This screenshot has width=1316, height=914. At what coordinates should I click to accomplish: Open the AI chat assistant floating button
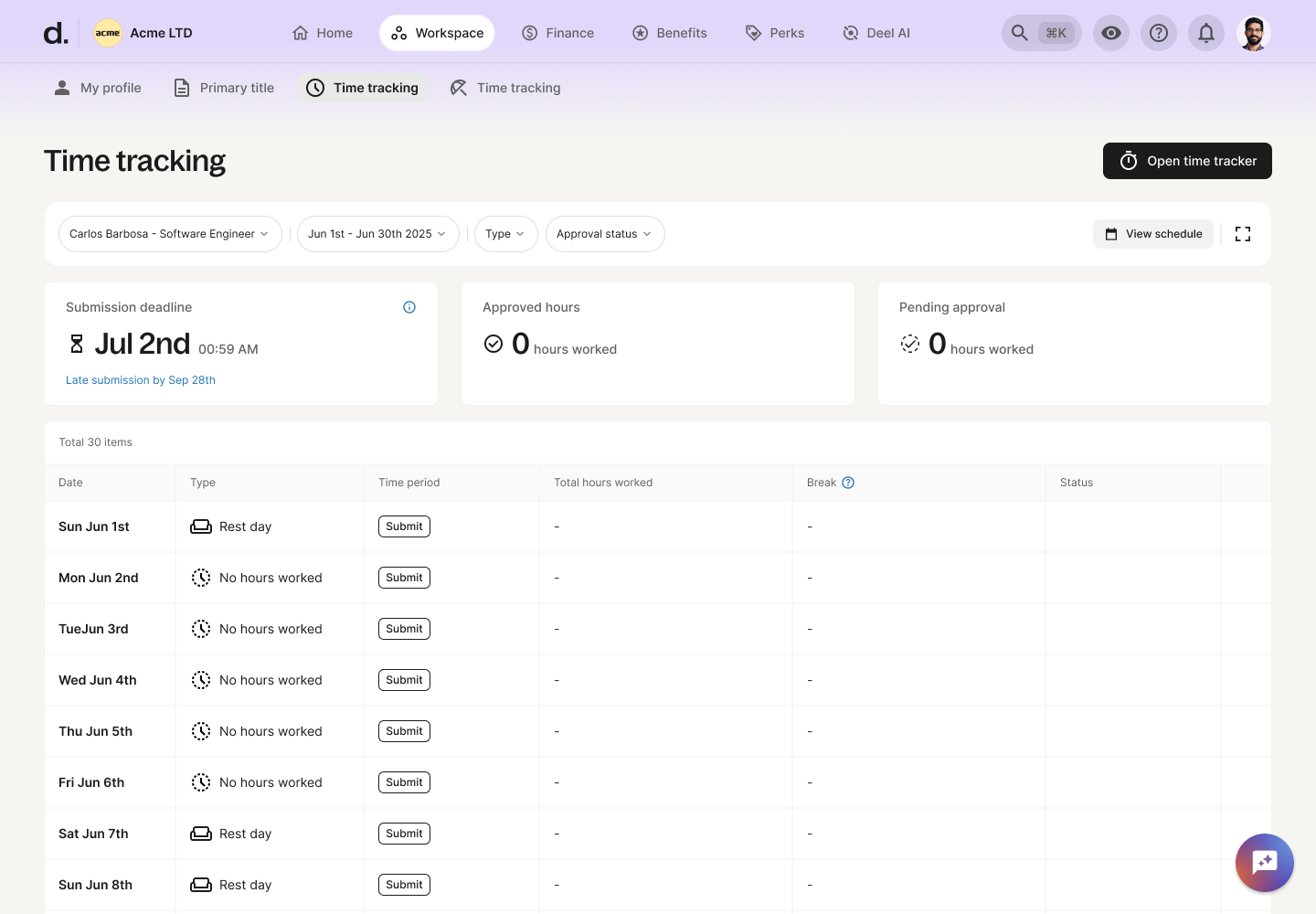pos(1265,862)
